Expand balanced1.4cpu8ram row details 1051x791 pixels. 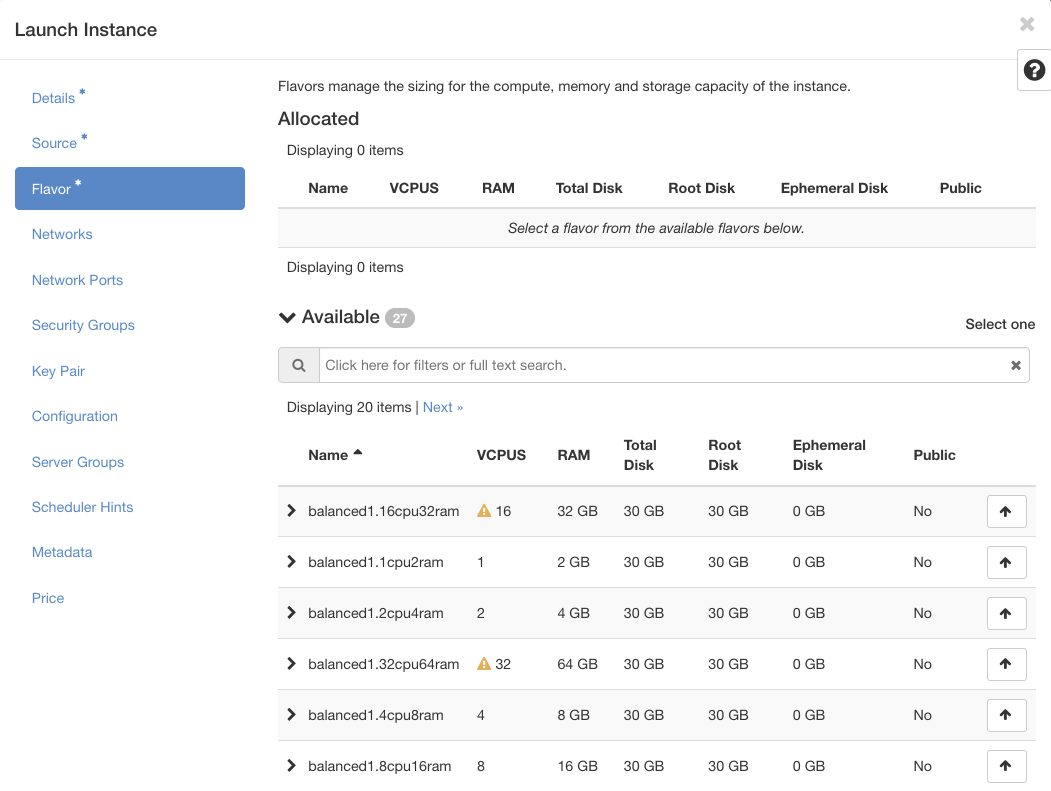pos(291,715)
